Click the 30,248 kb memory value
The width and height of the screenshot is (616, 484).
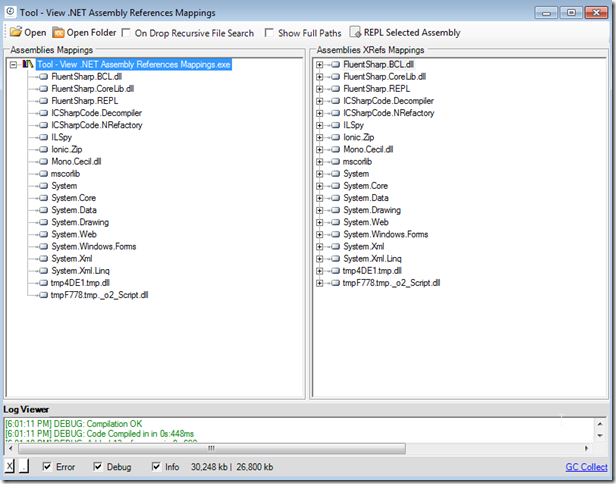[209, 467]
